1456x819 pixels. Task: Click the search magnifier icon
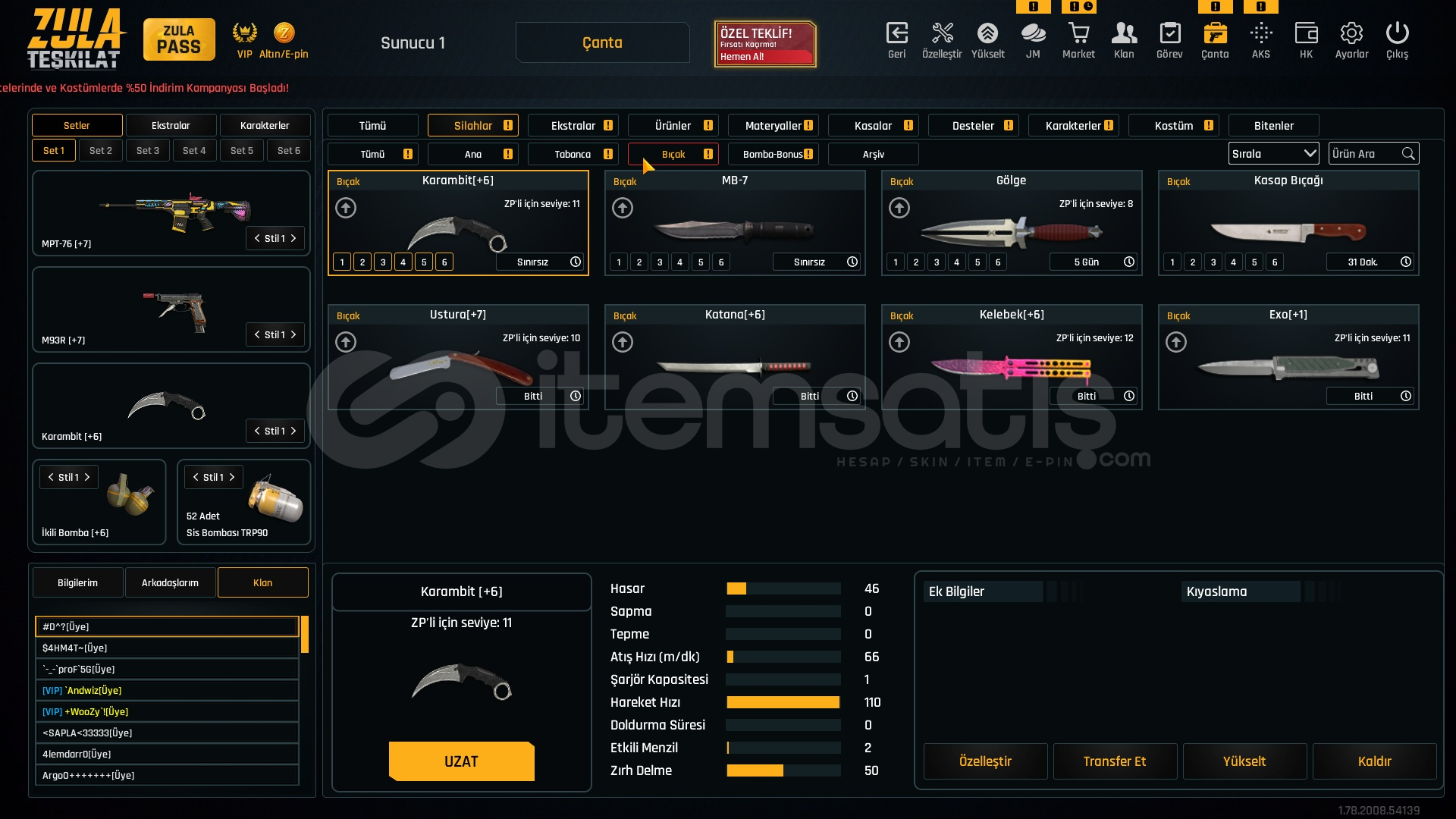[1408, 154]
